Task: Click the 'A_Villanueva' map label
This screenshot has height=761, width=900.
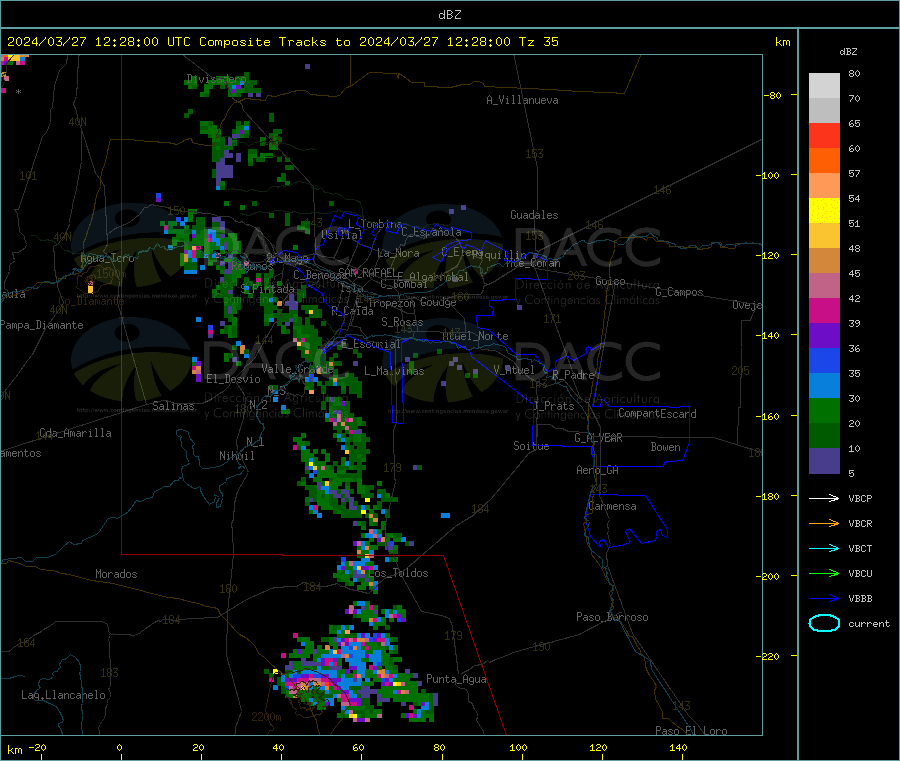Action: [522, 100]
